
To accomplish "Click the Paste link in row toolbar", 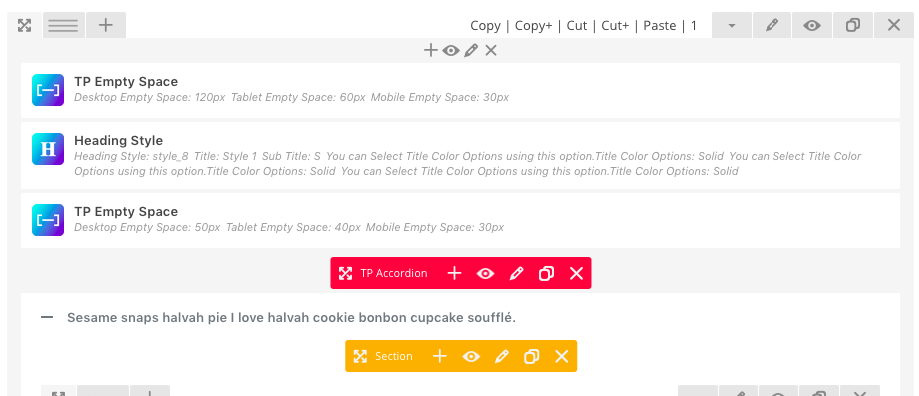I will pyautogui.click(x=659, y=26).
